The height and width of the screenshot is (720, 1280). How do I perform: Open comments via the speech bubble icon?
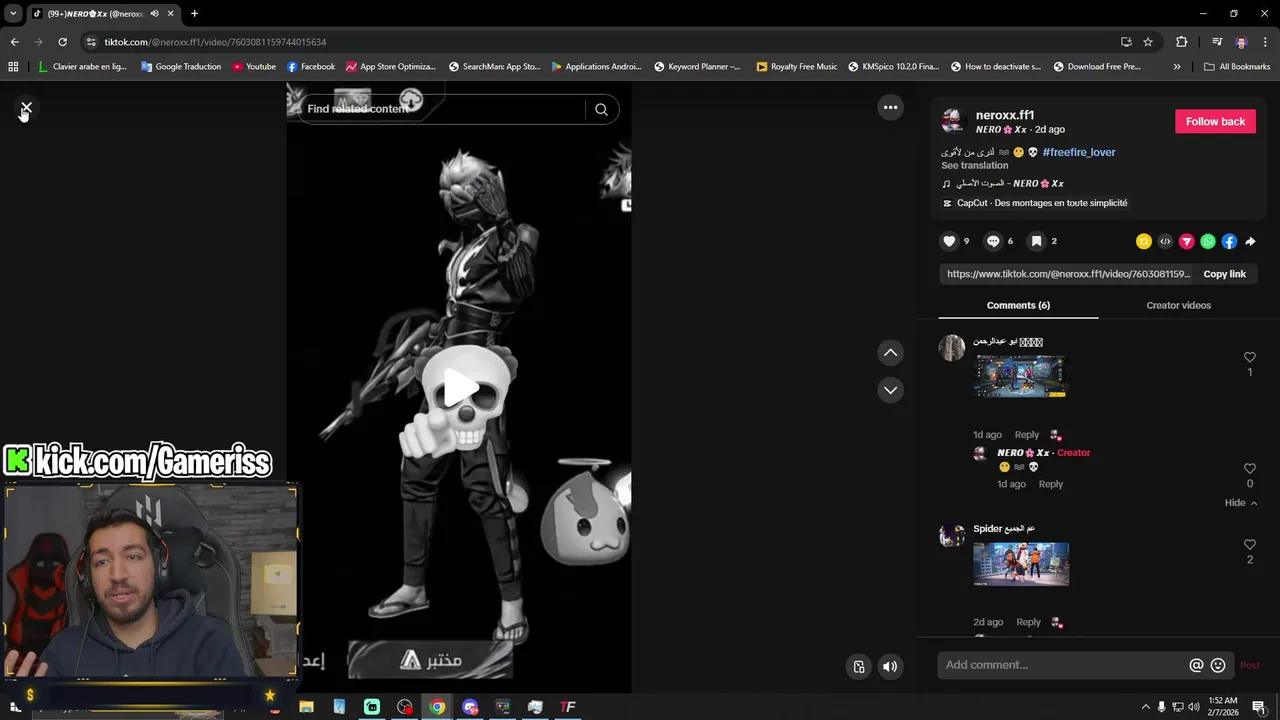993,241
